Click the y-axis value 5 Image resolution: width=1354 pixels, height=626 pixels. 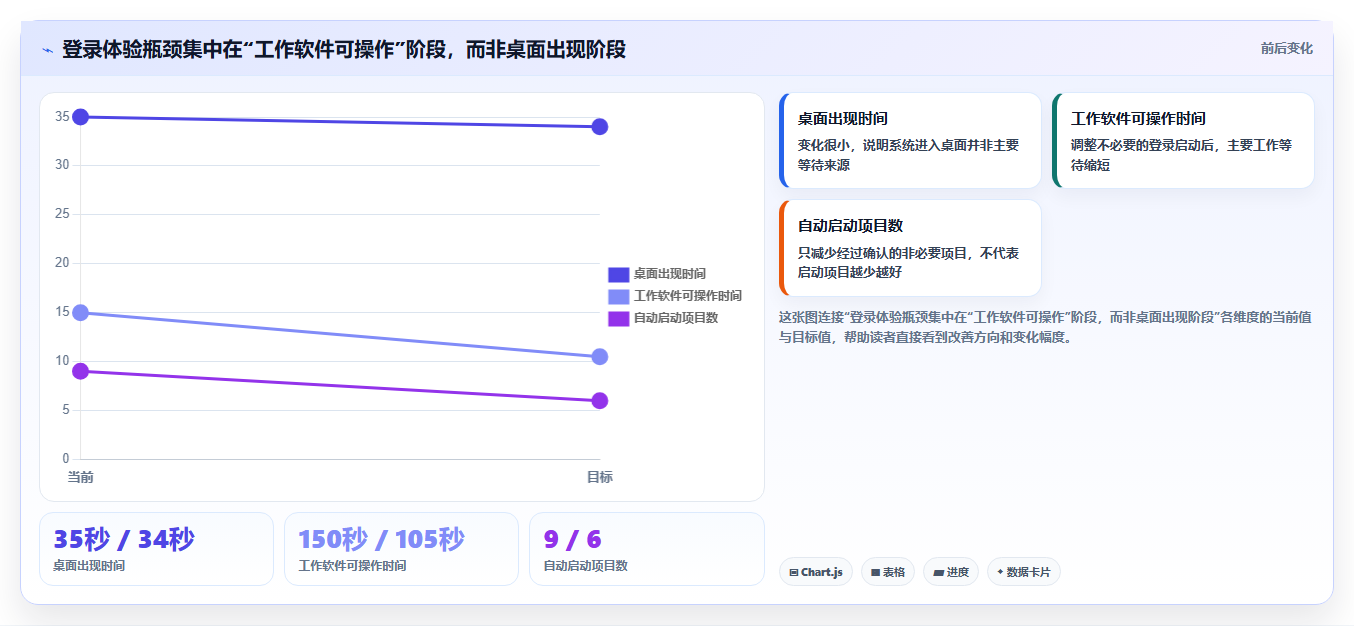(x=65, y=410)
